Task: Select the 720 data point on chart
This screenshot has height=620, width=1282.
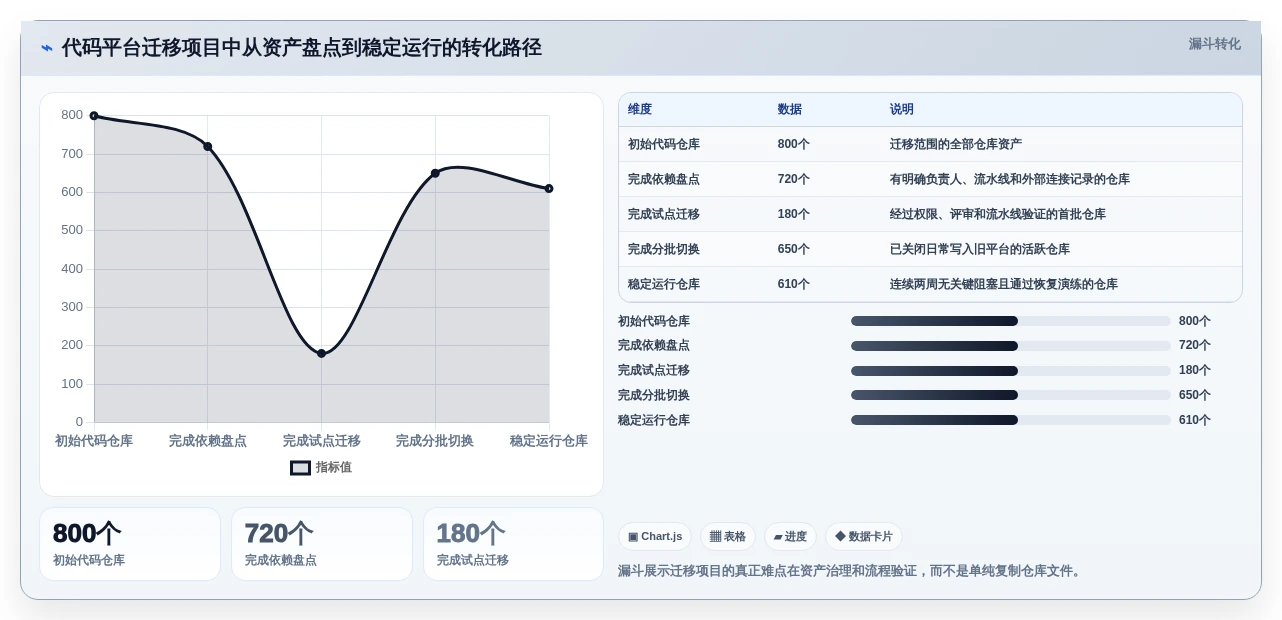Action: click(208, 146)
